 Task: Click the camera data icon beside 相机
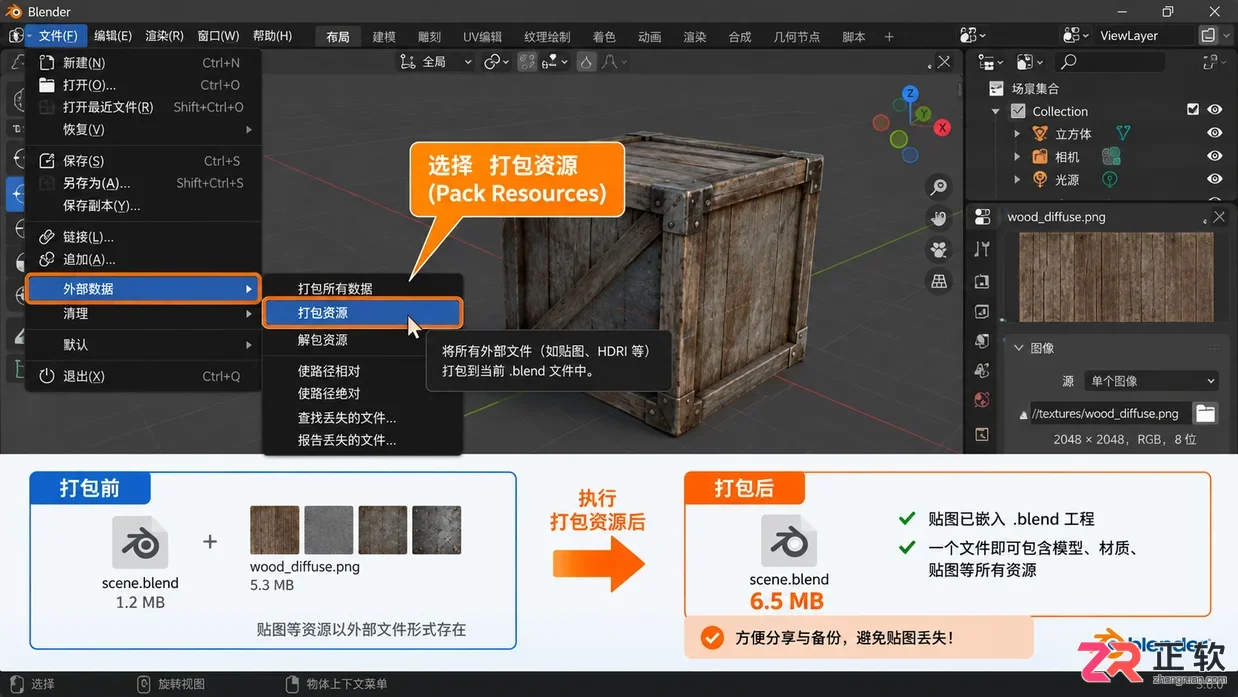pyautogui.click(x=1111, y=157)
